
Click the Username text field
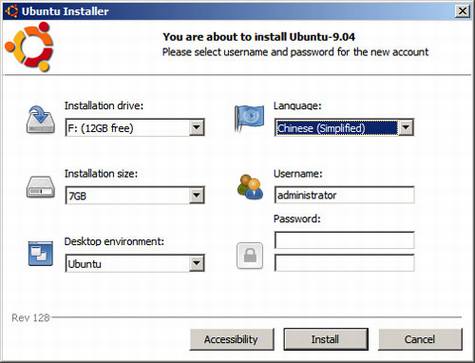point(344,195)
